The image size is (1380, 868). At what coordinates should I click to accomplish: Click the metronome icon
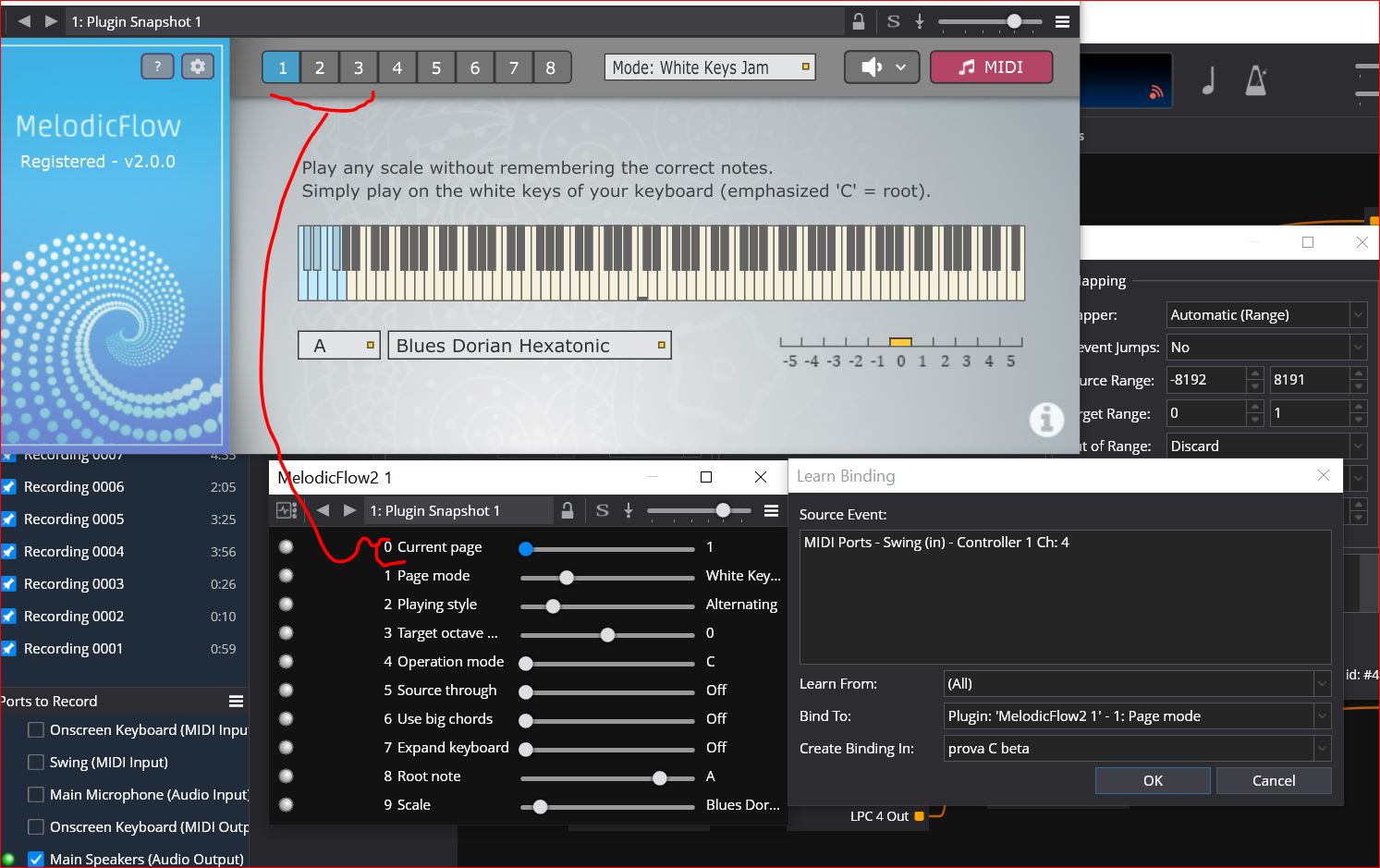1255,80
